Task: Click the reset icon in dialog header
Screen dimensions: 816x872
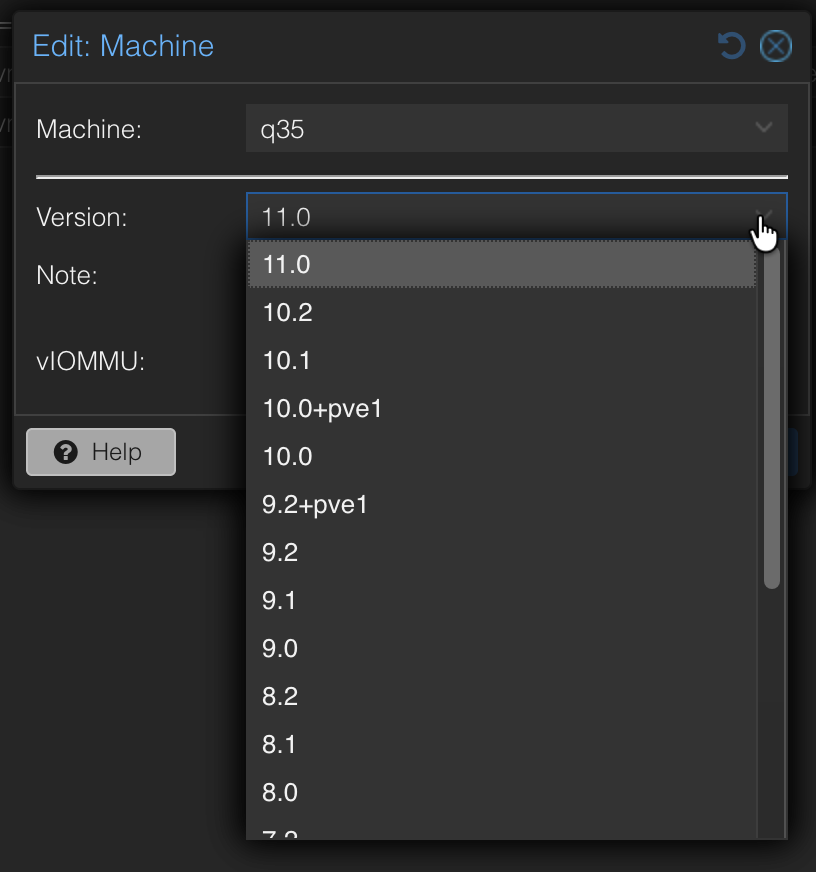Action: 731,46
